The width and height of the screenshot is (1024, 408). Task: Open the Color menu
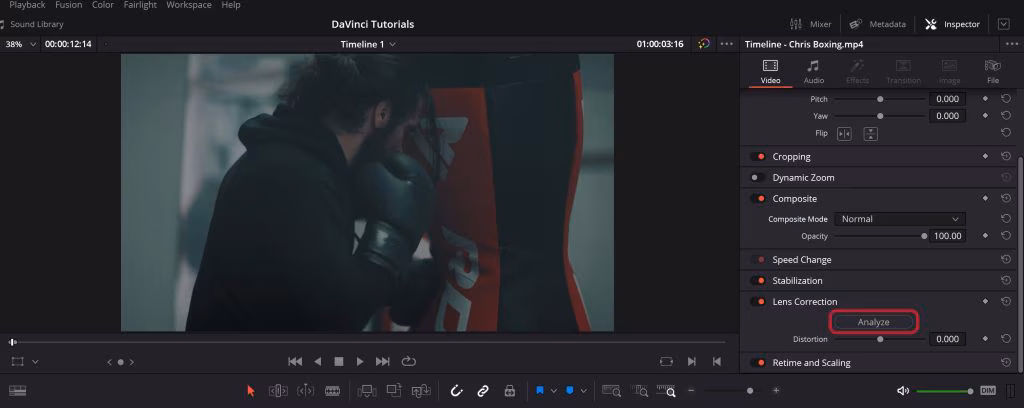tap(103, 5)
